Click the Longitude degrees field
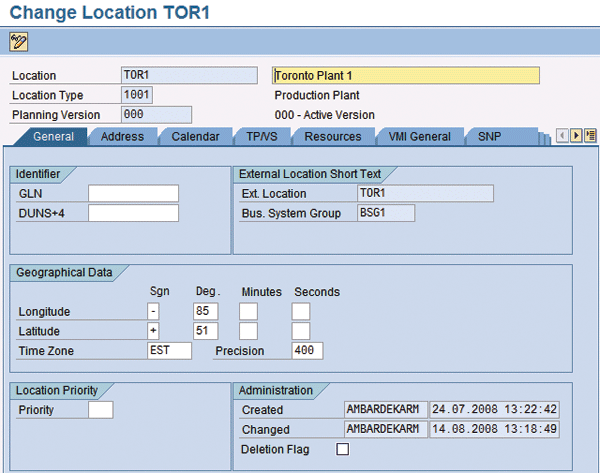 click(205, 312)
